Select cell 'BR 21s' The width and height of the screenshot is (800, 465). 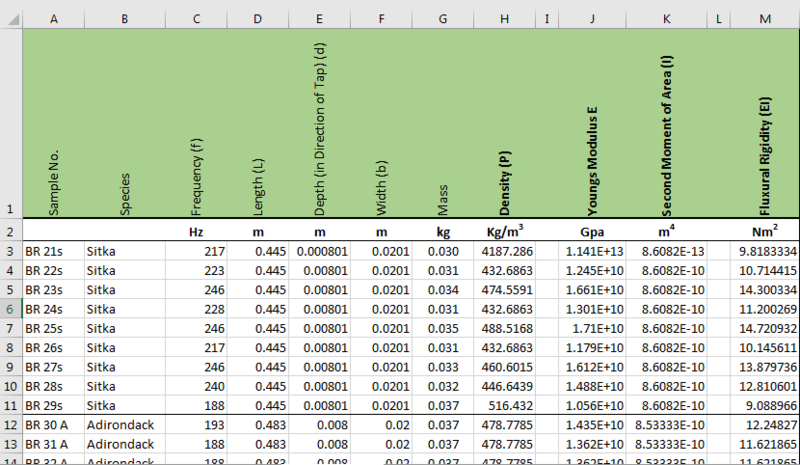54,252
